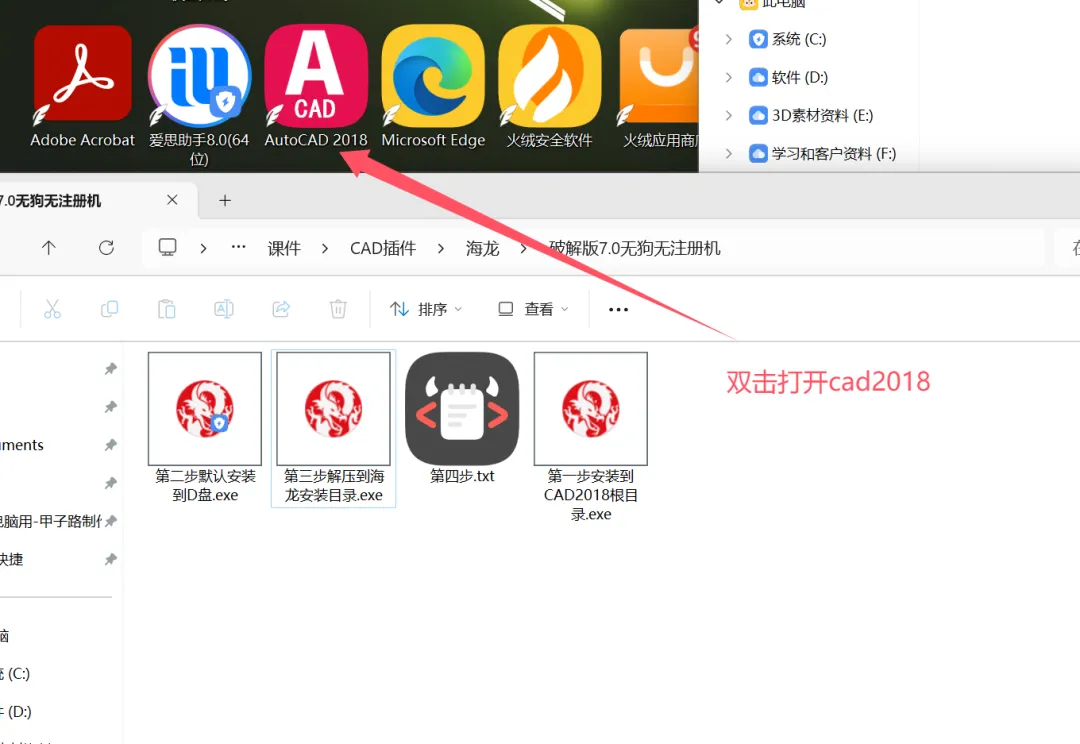The width and height of the screenshot is (1080, 744).
Task: Unpin the 甲子路制 quick access folder
Action: (x=110, y=521)
